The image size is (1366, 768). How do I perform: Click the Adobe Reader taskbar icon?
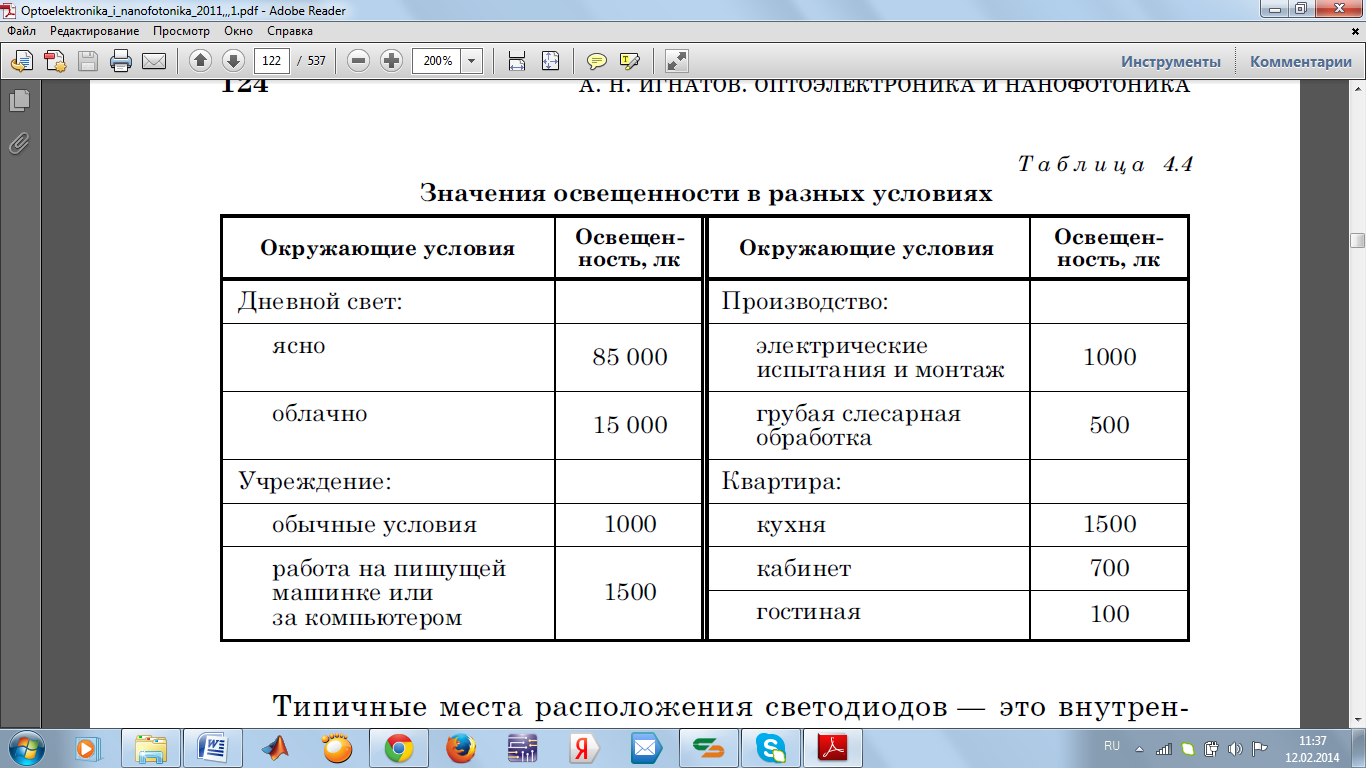pyautogui.click(x=834, y=748)
